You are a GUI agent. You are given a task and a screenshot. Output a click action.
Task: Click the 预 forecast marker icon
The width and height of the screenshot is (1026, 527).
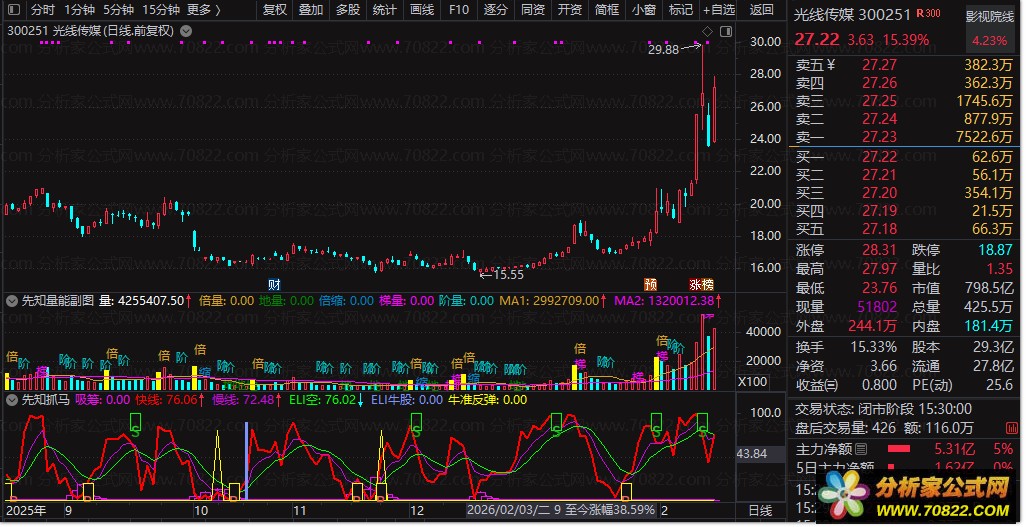tap(650, 284)
